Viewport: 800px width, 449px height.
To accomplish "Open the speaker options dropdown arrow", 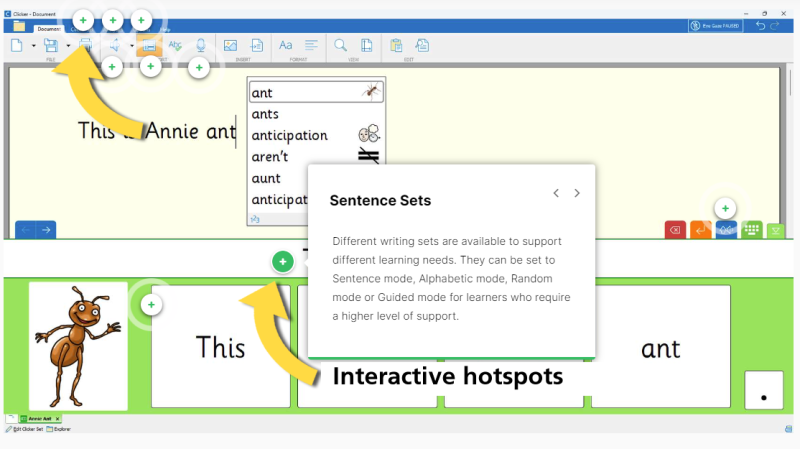I will pyautogui.click(x=132, y=46).
